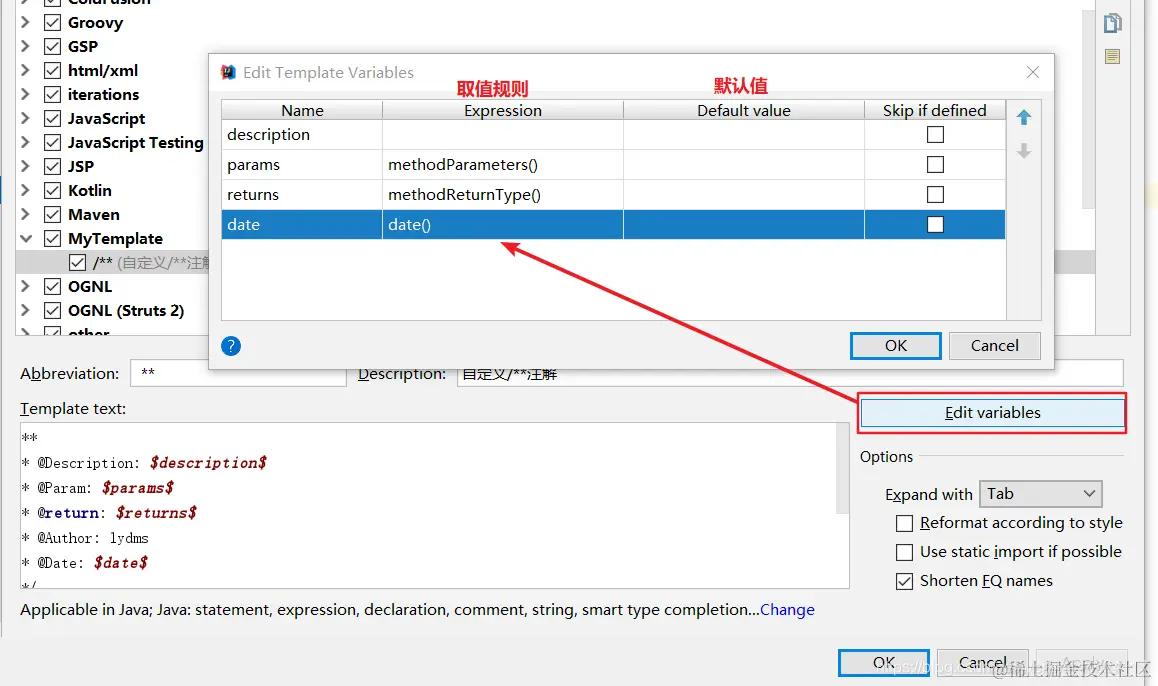
Task: Close the Edit Template Variables dialog
Action: (x=1032, y=72)
